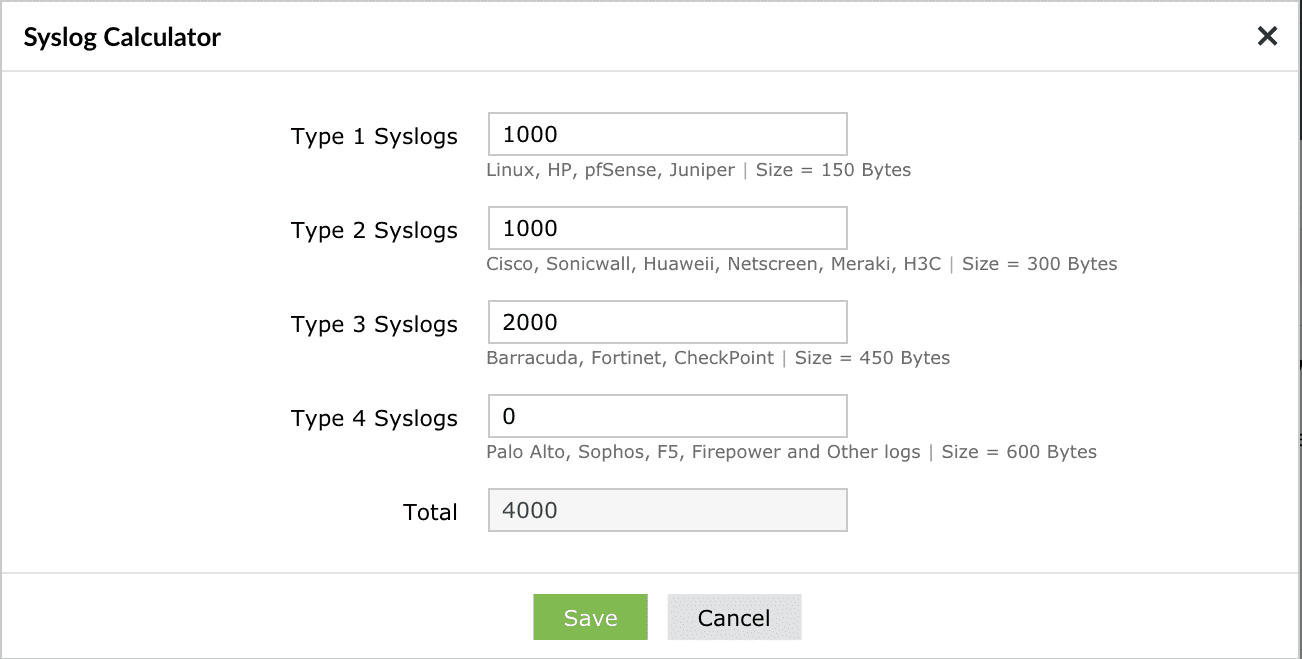The image size is (1302, 659).
Task: Click the Type 4 Syslogs field showing 0
Action: point(667,416)
